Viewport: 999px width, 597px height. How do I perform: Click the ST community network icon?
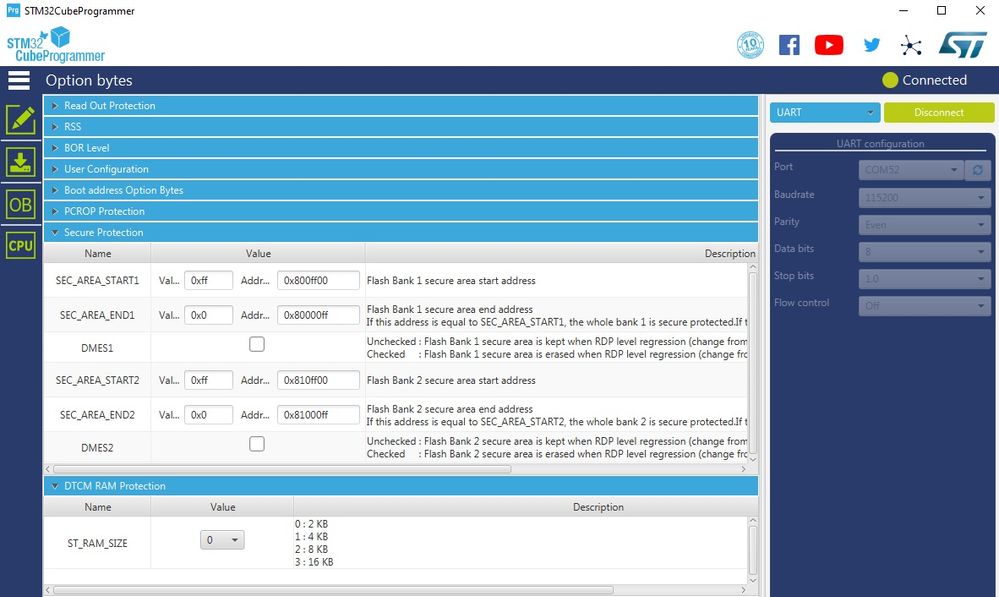911,45
